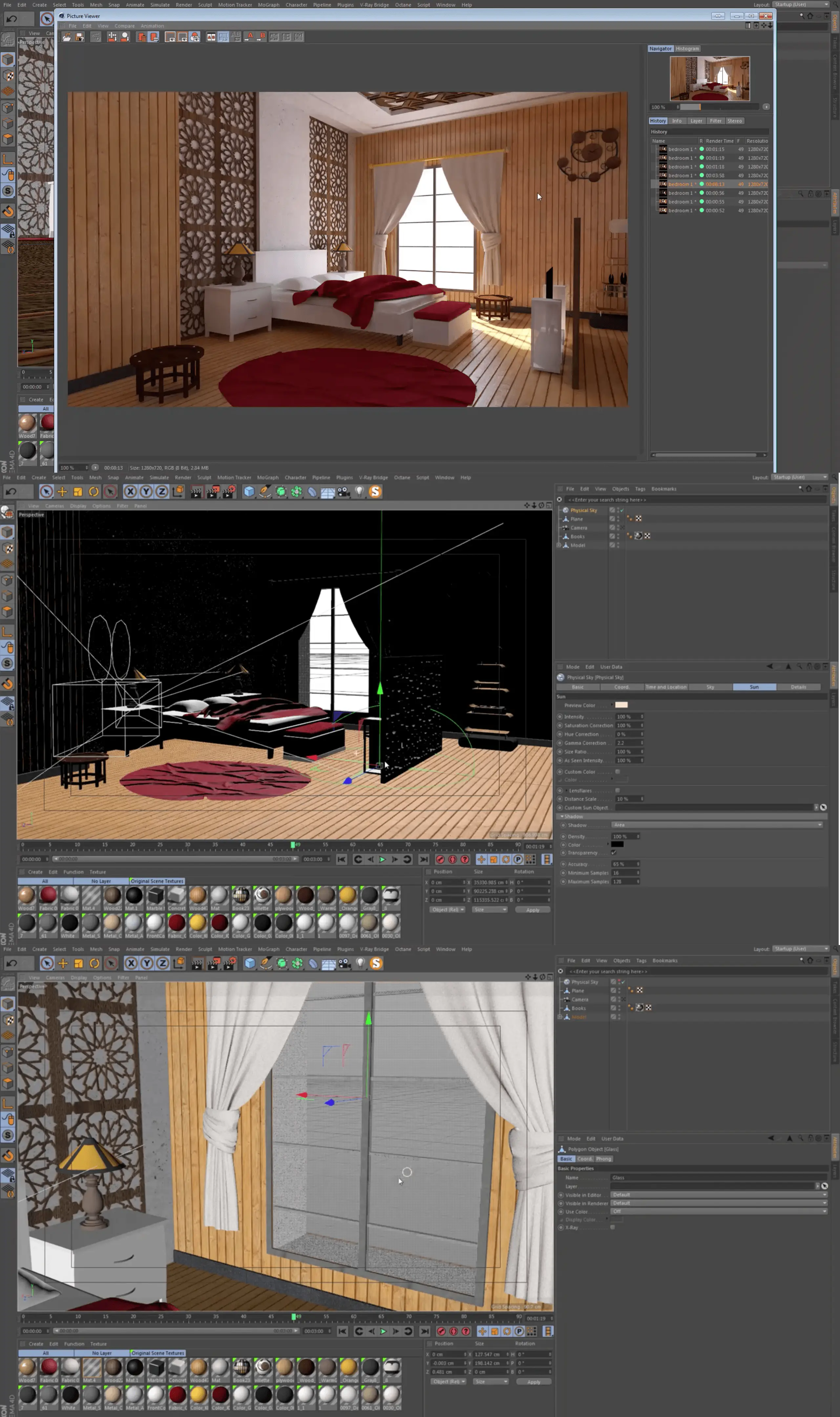
Task: Click Apply in the bottom coordinates panel
Action: [x=534, y=1382]
